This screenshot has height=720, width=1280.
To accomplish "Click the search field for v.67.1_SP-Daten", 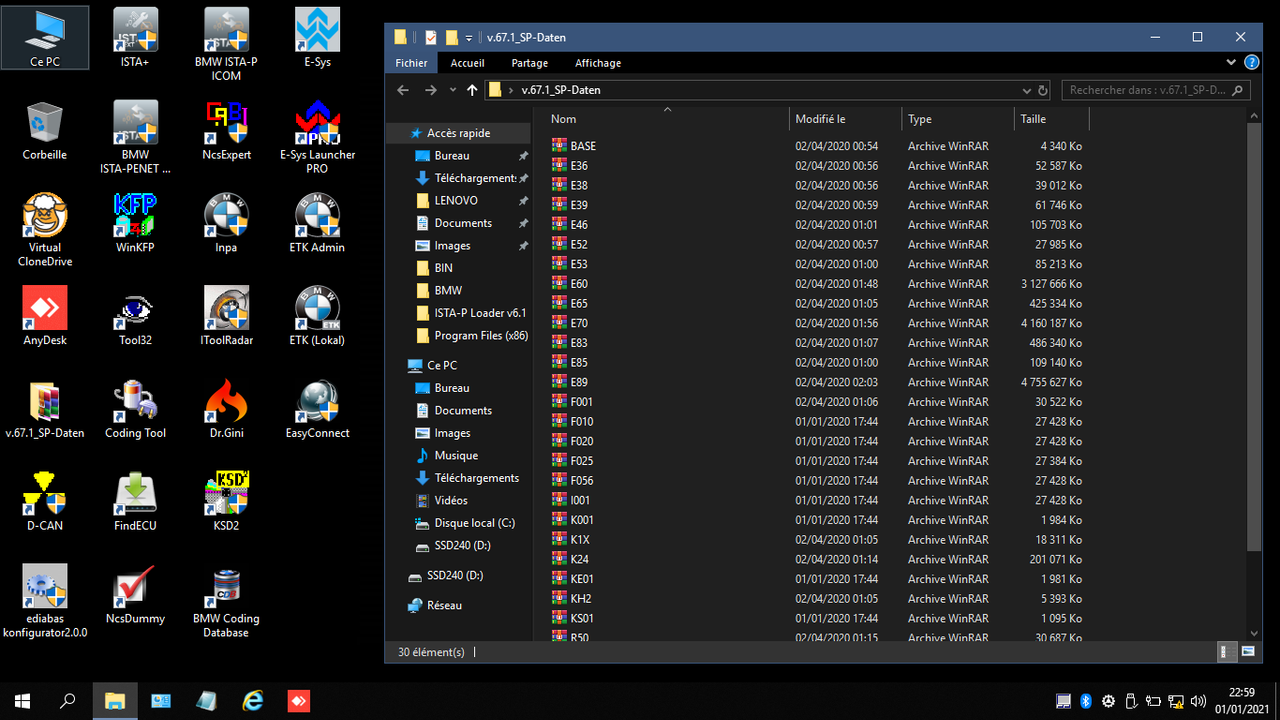I will [1156, 90].
